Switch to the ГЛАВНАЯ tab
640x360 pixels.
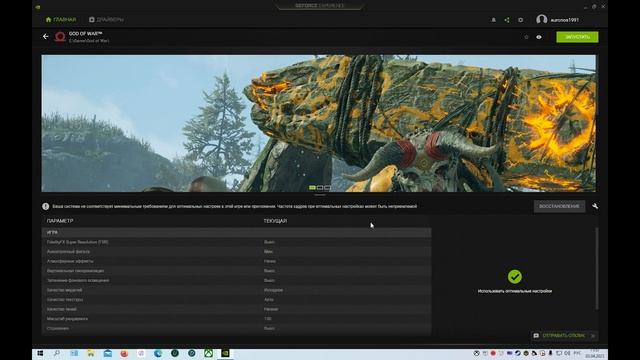(x=61, y=20)
